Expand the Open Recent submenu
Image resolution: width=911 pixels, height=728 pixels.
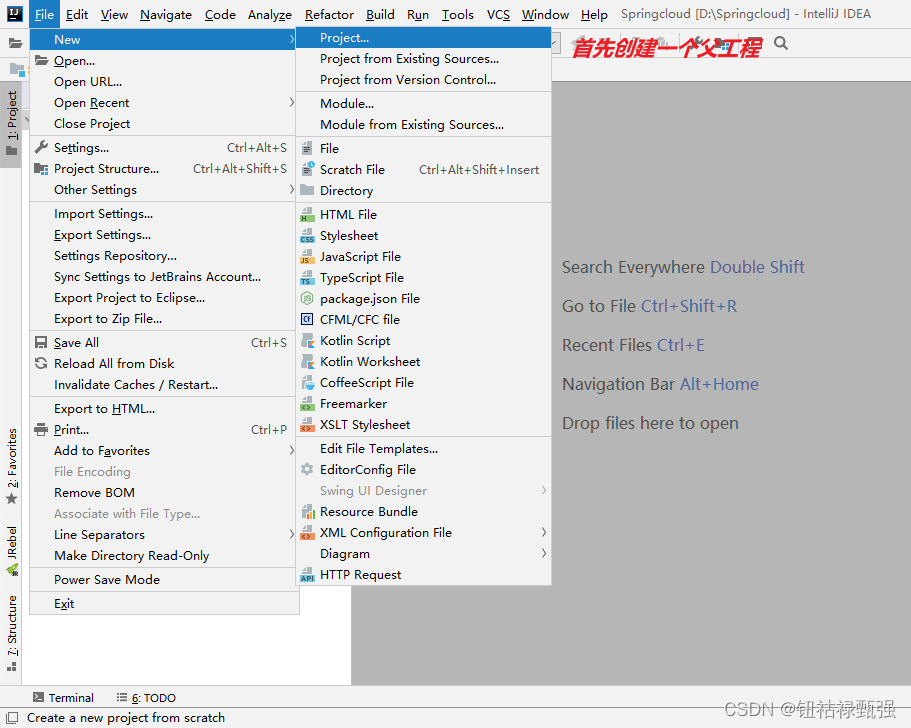(163, 103)
